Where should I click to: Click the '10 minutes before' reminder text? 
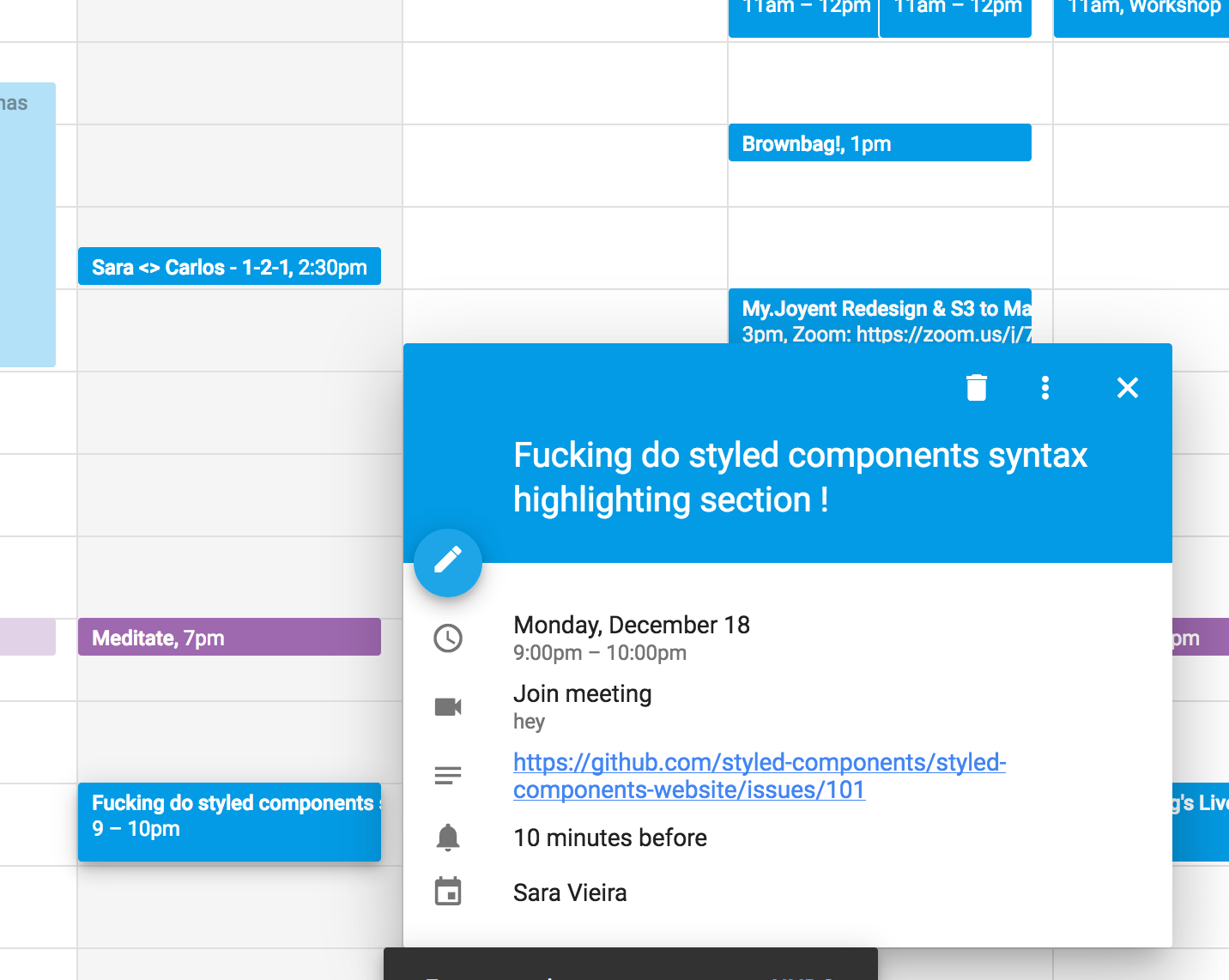(x=610, y=838)
